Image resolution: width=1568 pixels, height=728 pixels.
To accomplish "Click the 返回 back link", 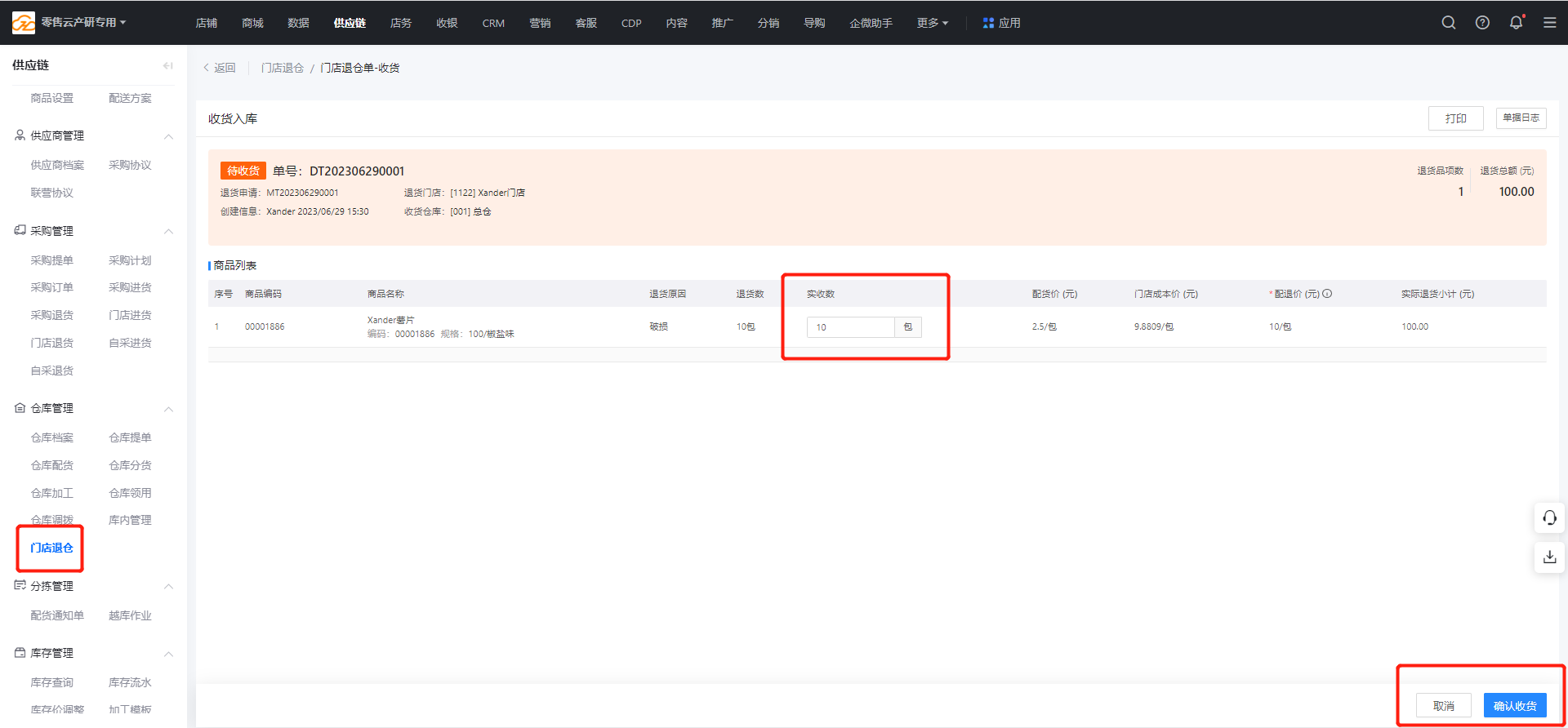I will (x=220, y=68).
